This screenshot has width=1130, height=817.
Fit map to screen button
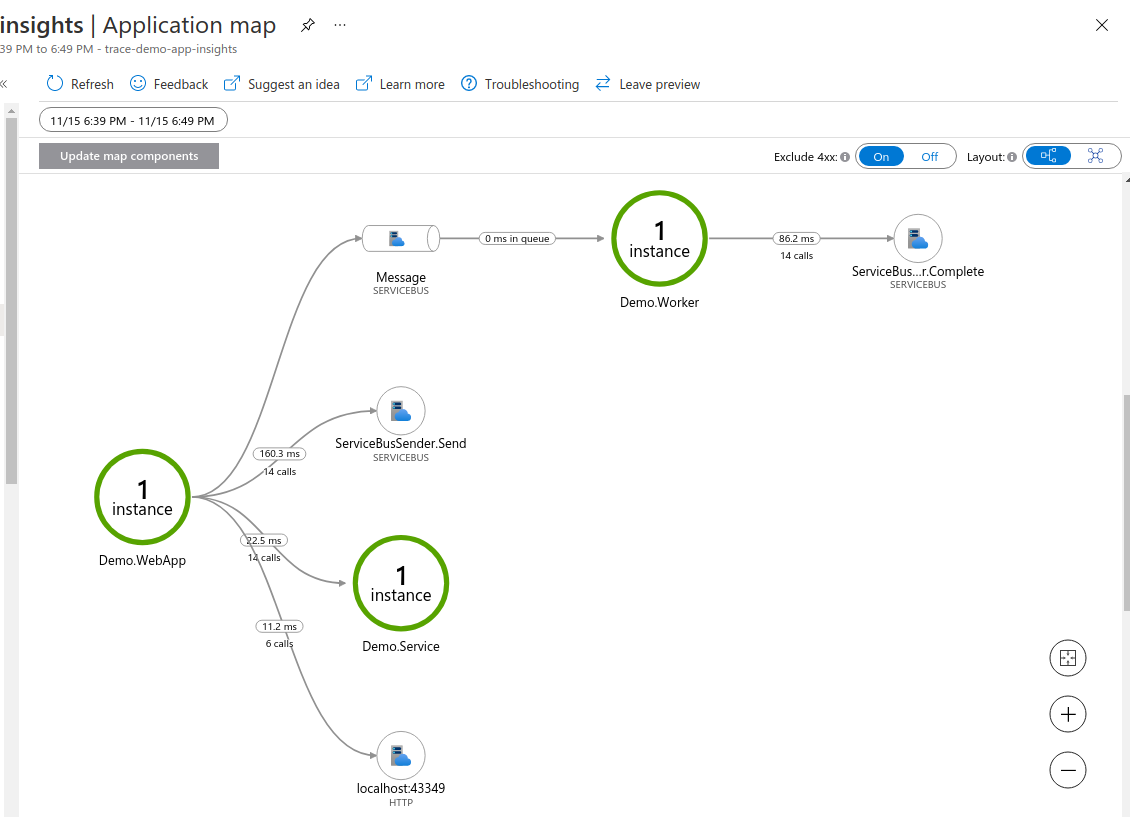pos(1068,658)
